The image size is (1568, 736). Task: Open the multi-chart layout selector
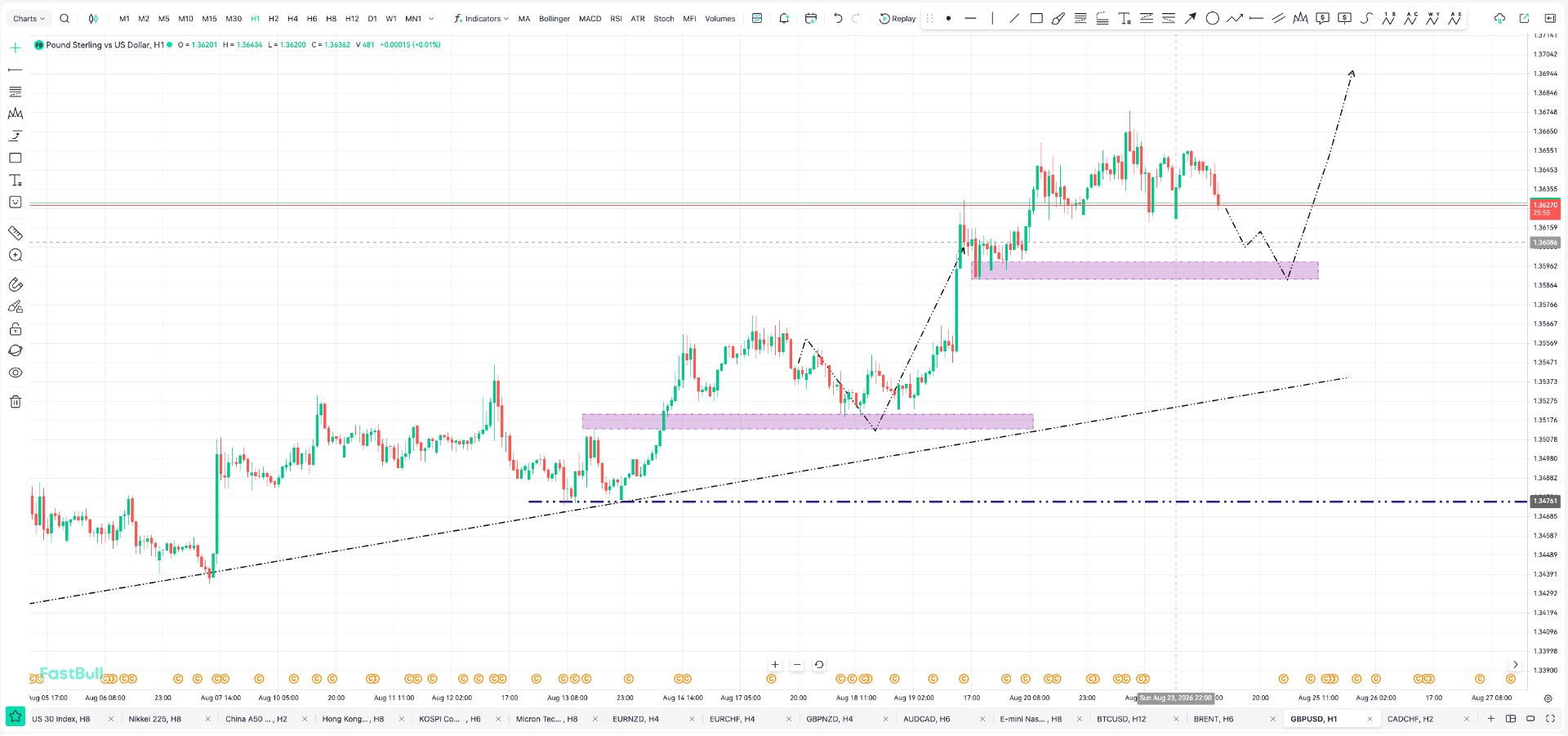(x=1511, y=719)
